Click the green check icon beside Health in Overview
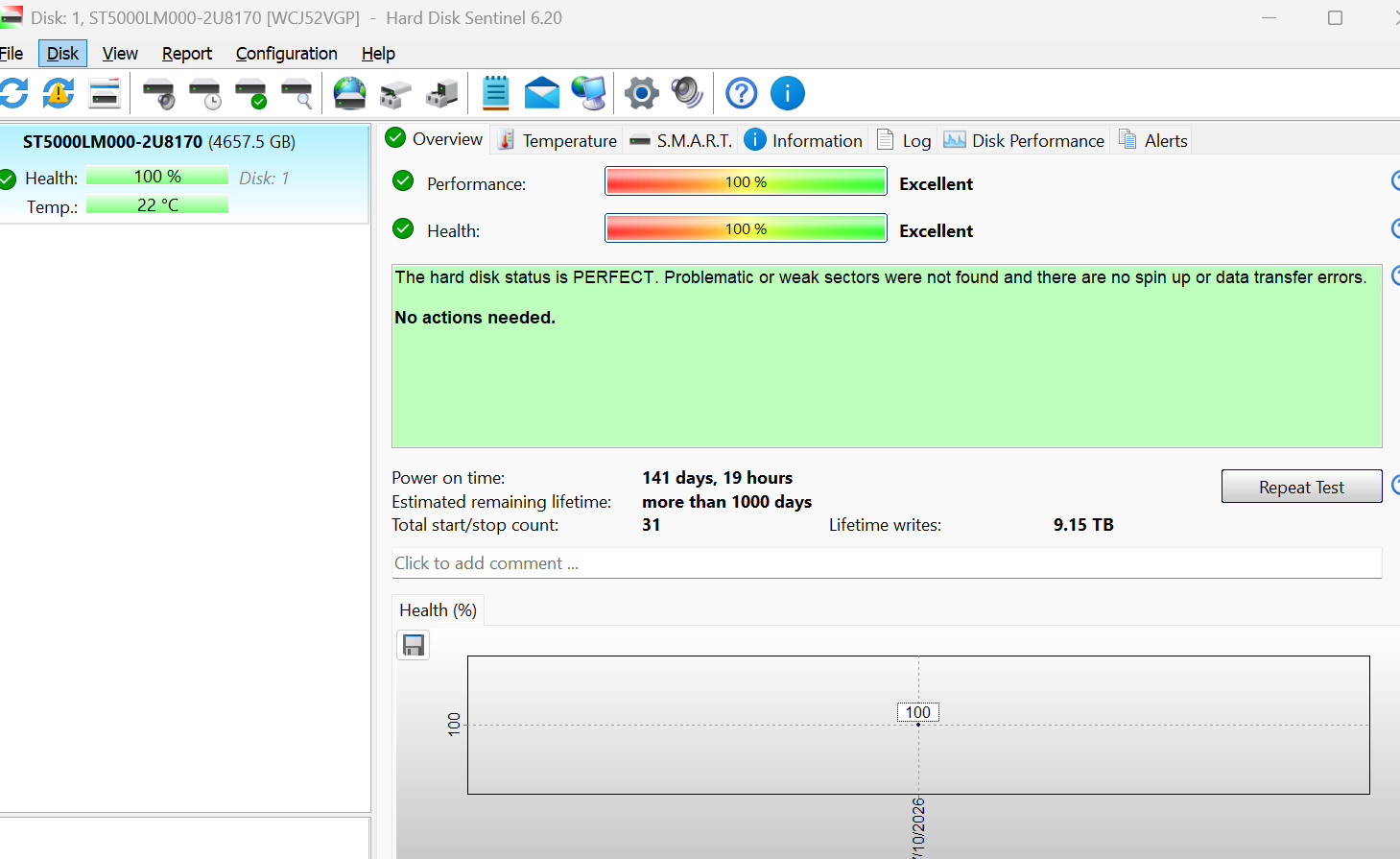 [x=403, y=228]
